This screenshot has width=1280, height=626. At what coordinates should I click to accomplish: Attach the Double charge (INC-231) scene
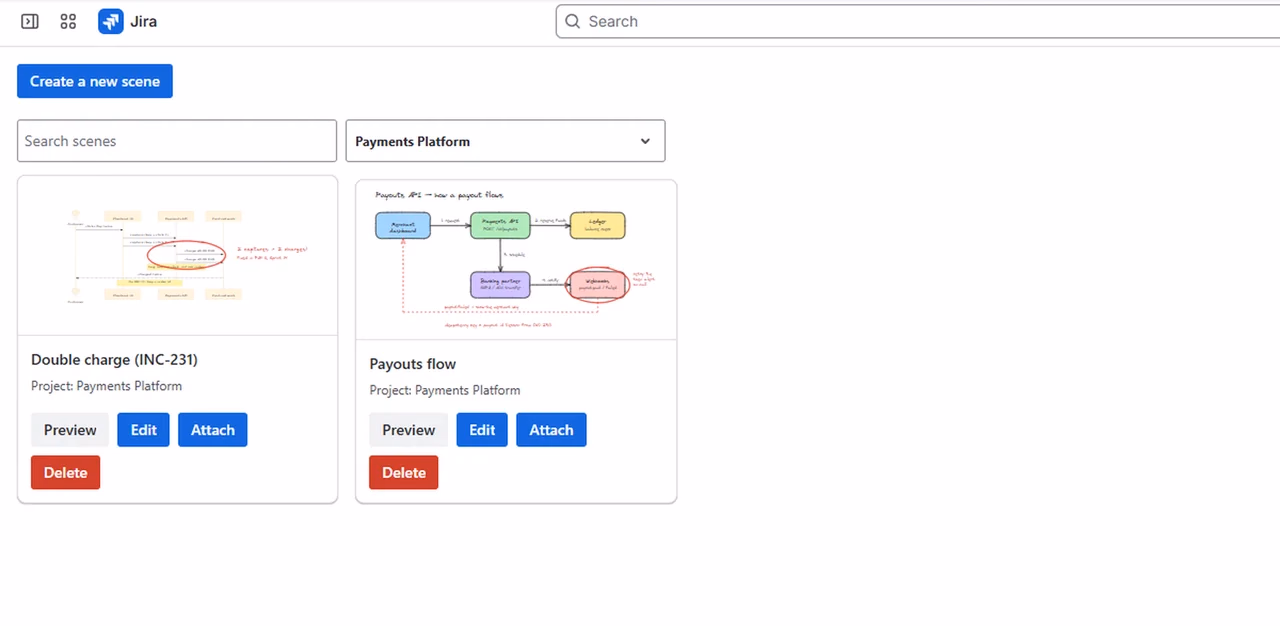point(213,430)
